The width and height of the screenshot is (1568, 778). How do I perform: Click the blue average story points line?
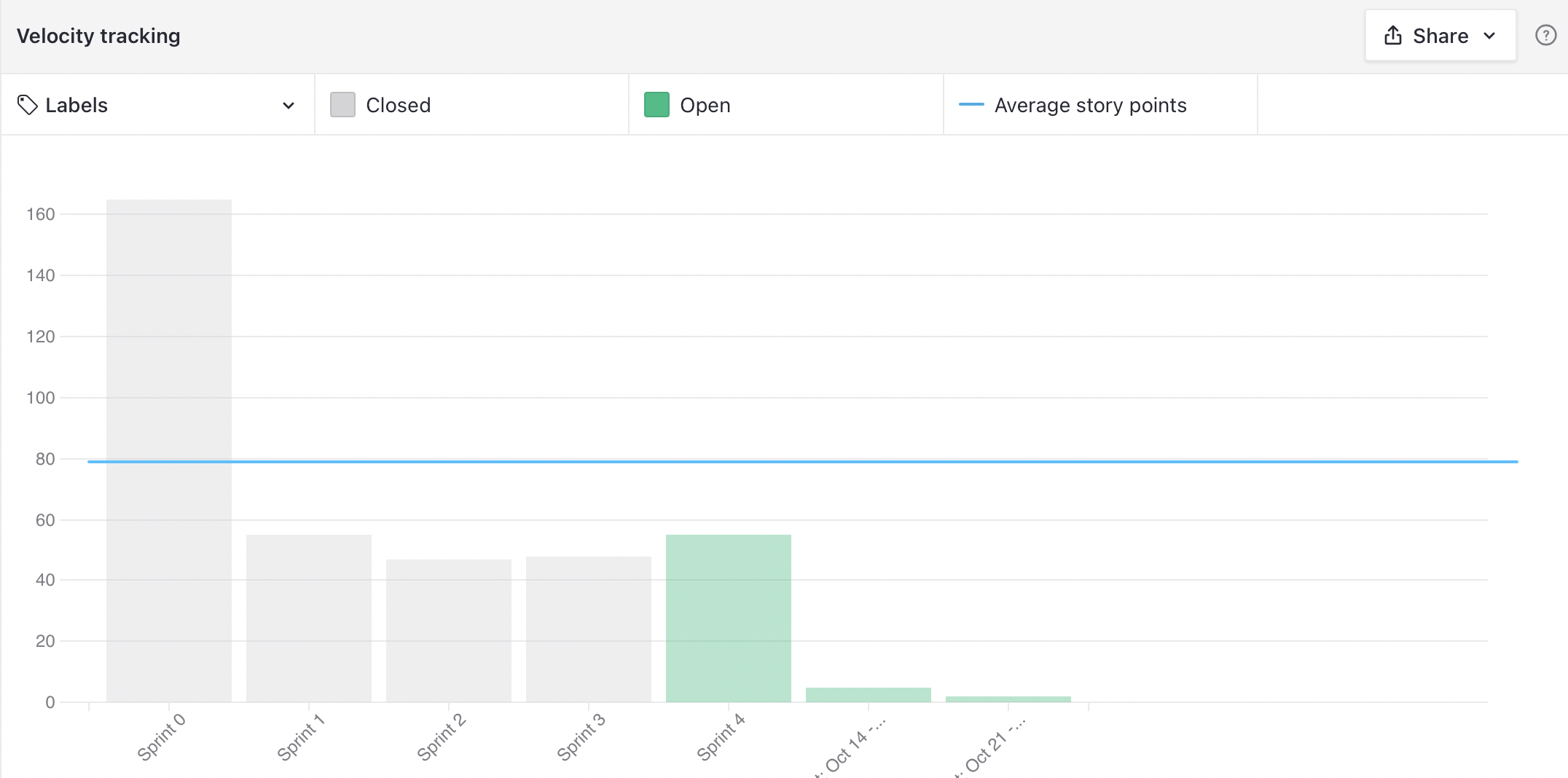pos(803,461)
